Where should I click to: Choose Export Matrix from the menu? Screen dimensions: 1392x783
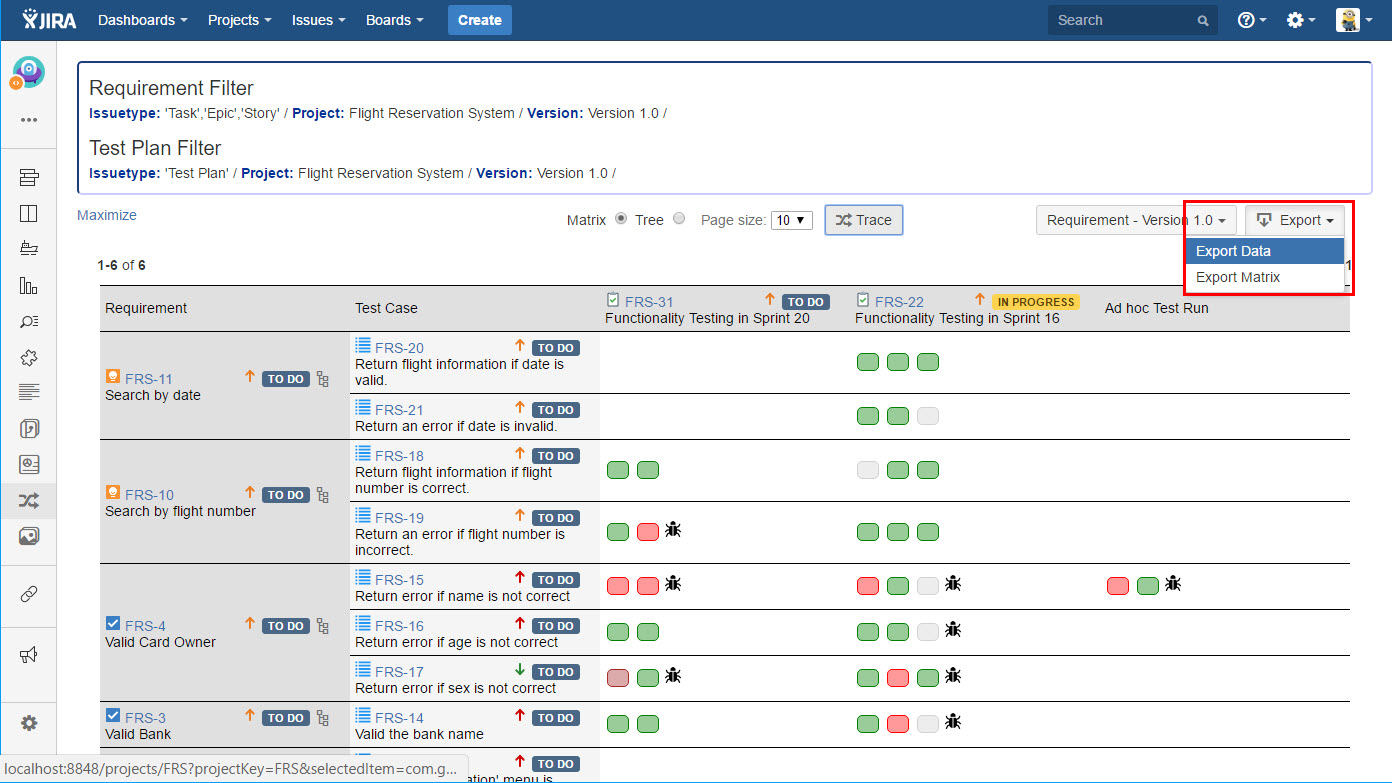pyautogui.click(x=1238, y=277)
